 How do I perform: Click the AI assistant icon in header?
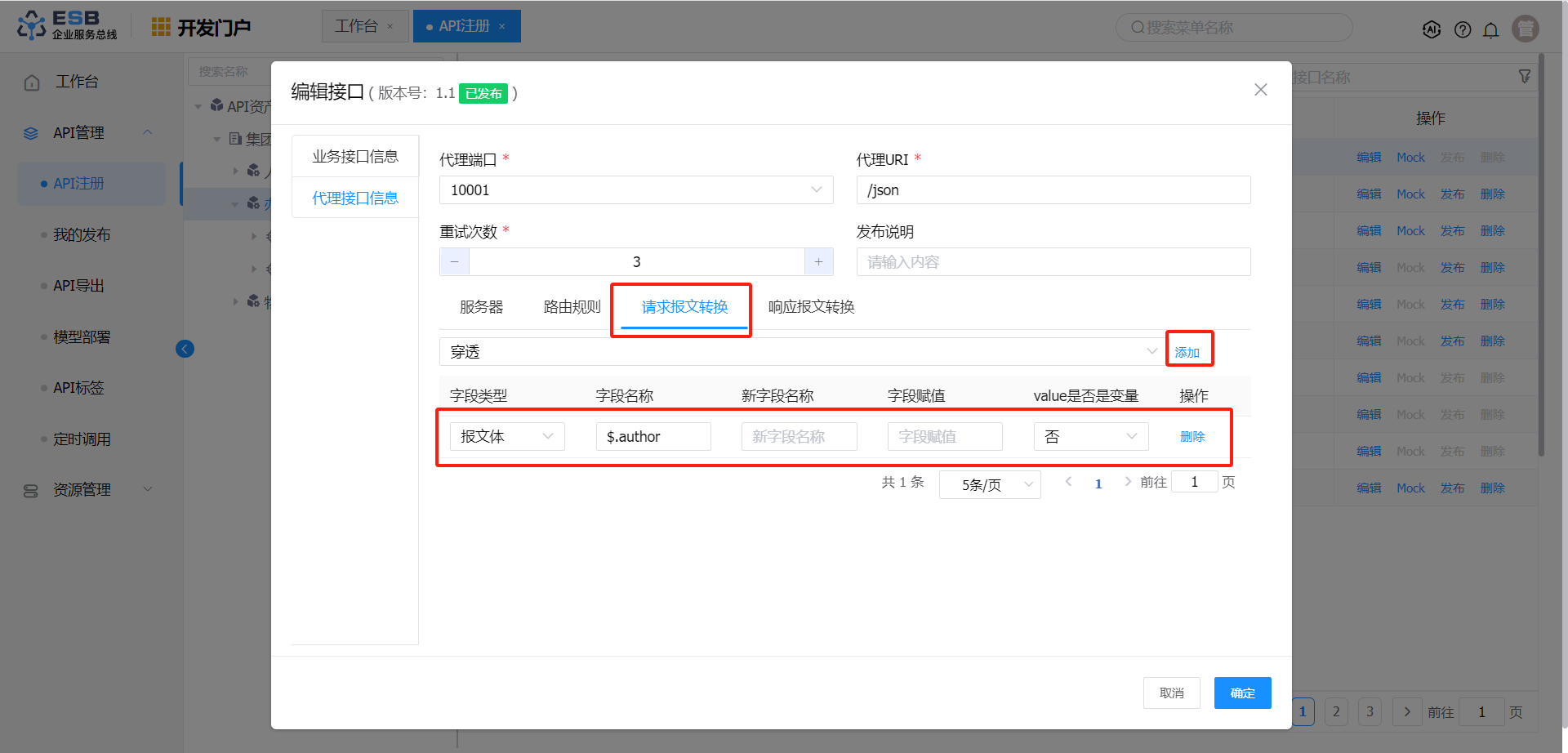1431,29
